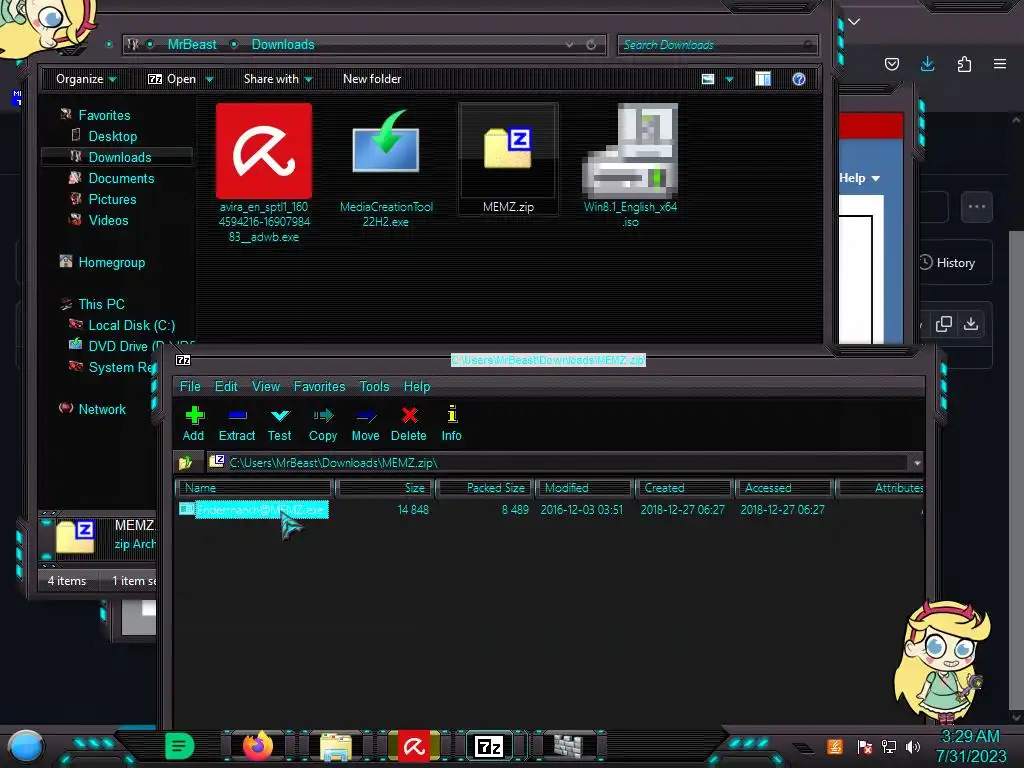Expand the Explorer address history dropdown
The width and height of the screenshot is (1024, 768).
coord(569,44)
